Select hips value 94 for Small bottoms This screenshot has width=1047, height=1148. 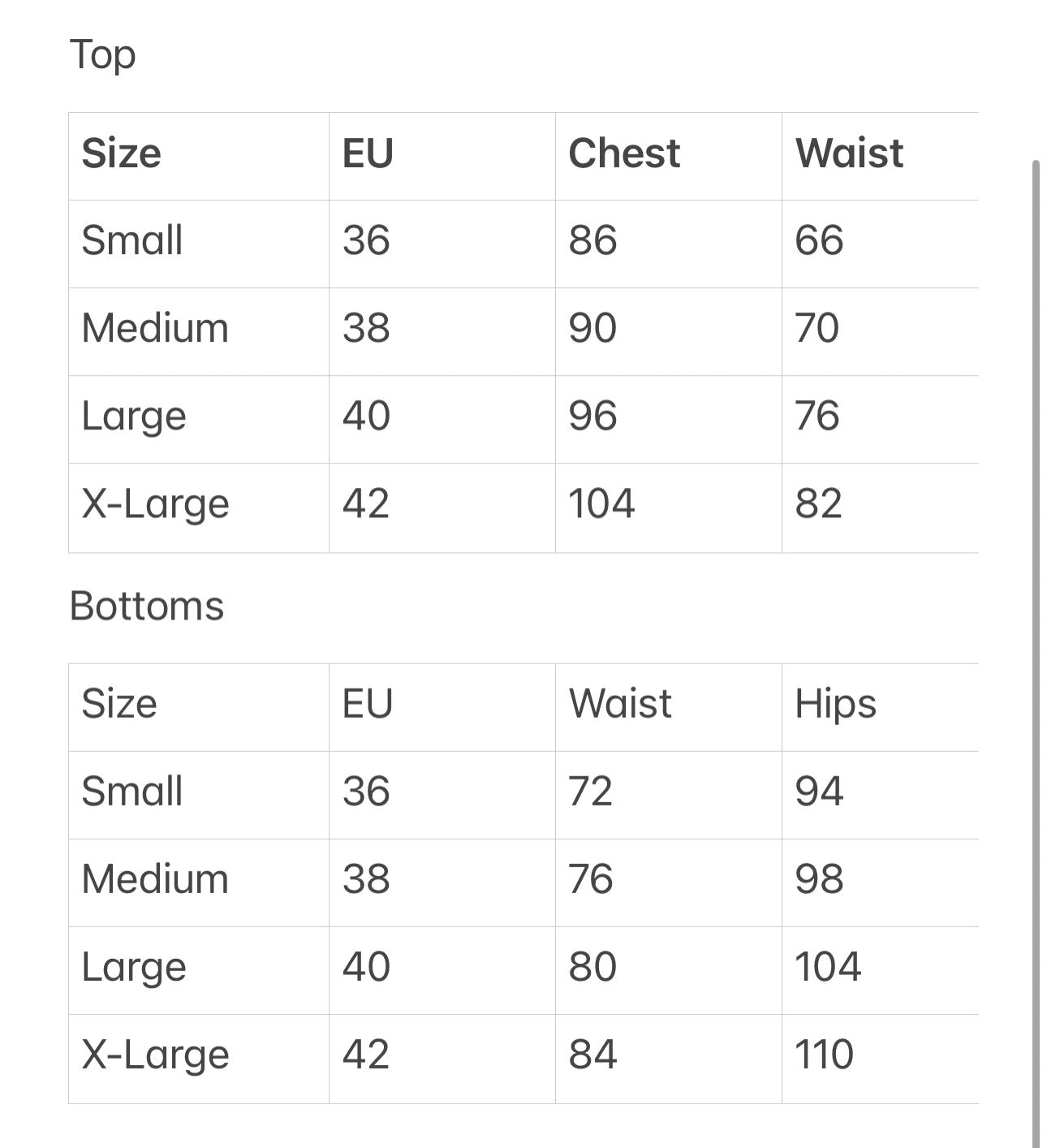pyautogui.click(x=819, y=792)
